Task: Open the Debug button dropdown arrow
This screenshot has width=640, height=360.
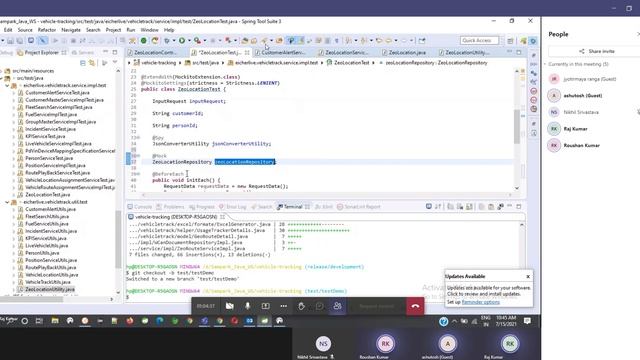Action: pos(173,40)
